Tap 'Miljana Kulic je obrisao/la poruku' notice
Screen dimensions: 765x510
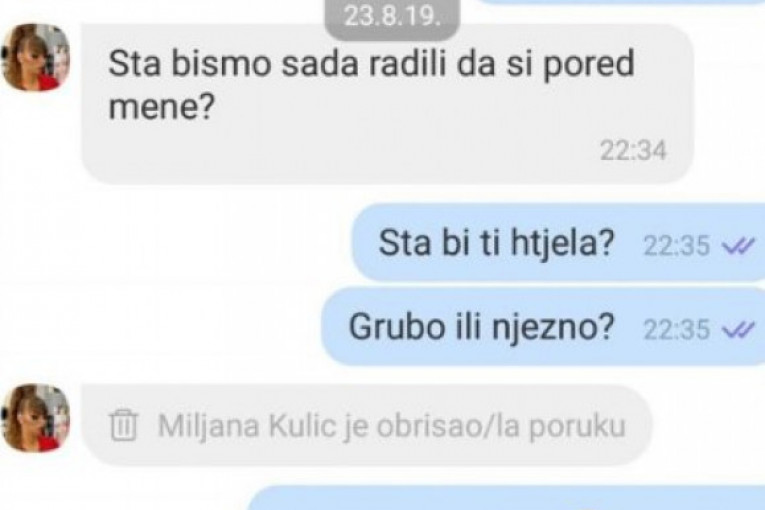(x=367, y=426)
